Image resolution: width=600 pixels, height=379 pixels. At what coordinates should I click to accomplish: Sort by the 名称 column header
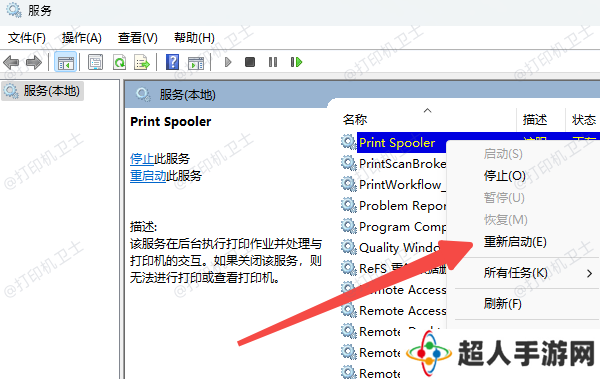click(355, 120)
